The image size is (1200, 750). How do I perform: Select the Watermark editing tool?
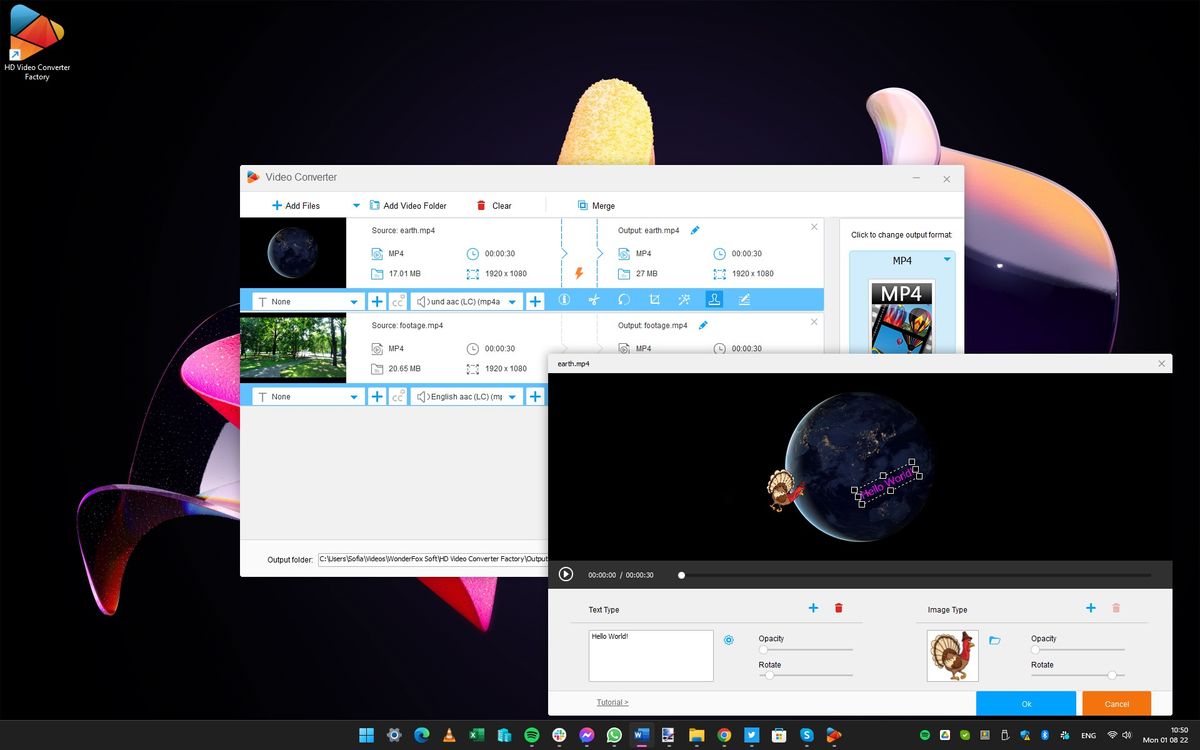pyautogui.click(x=714, y=300)
